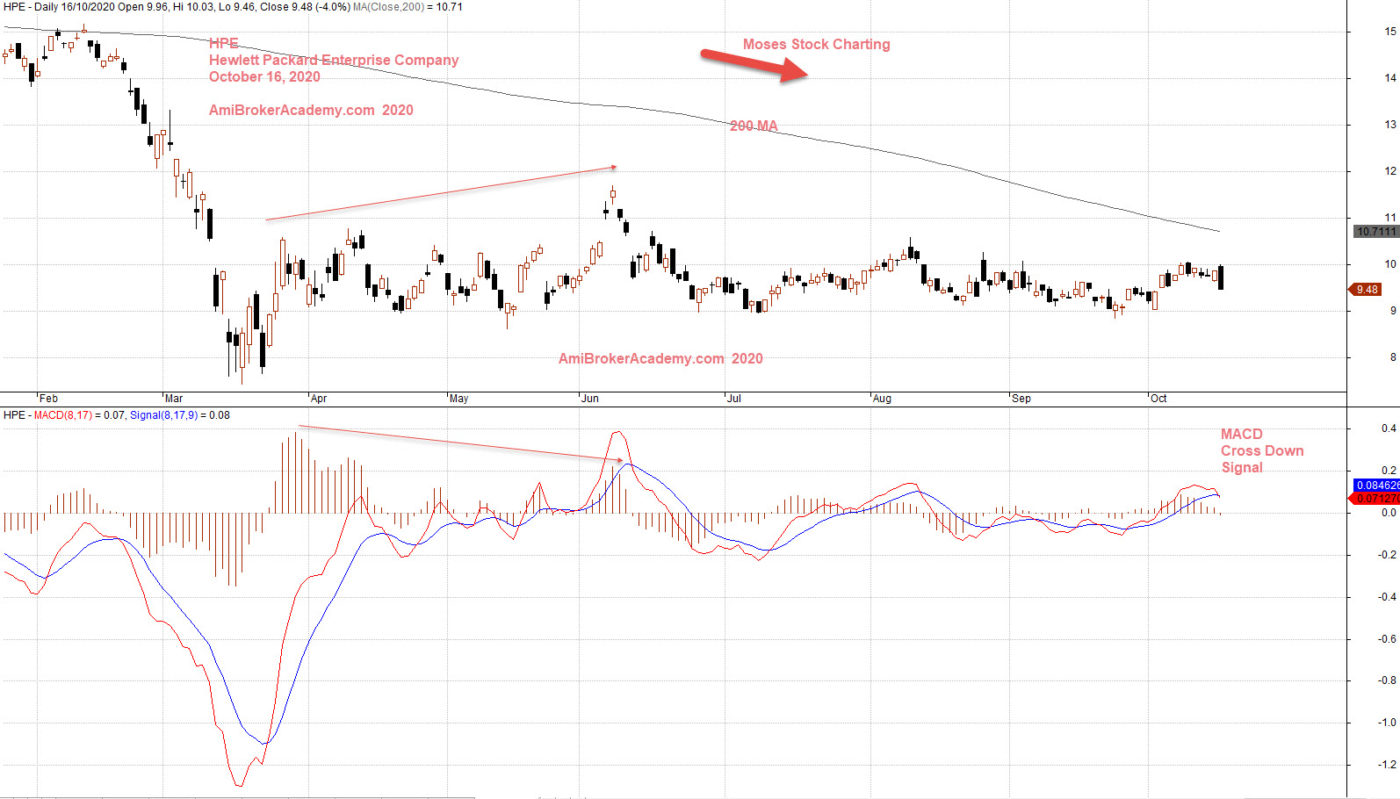Select the Oct month label on the time axis

[1158, 398]
